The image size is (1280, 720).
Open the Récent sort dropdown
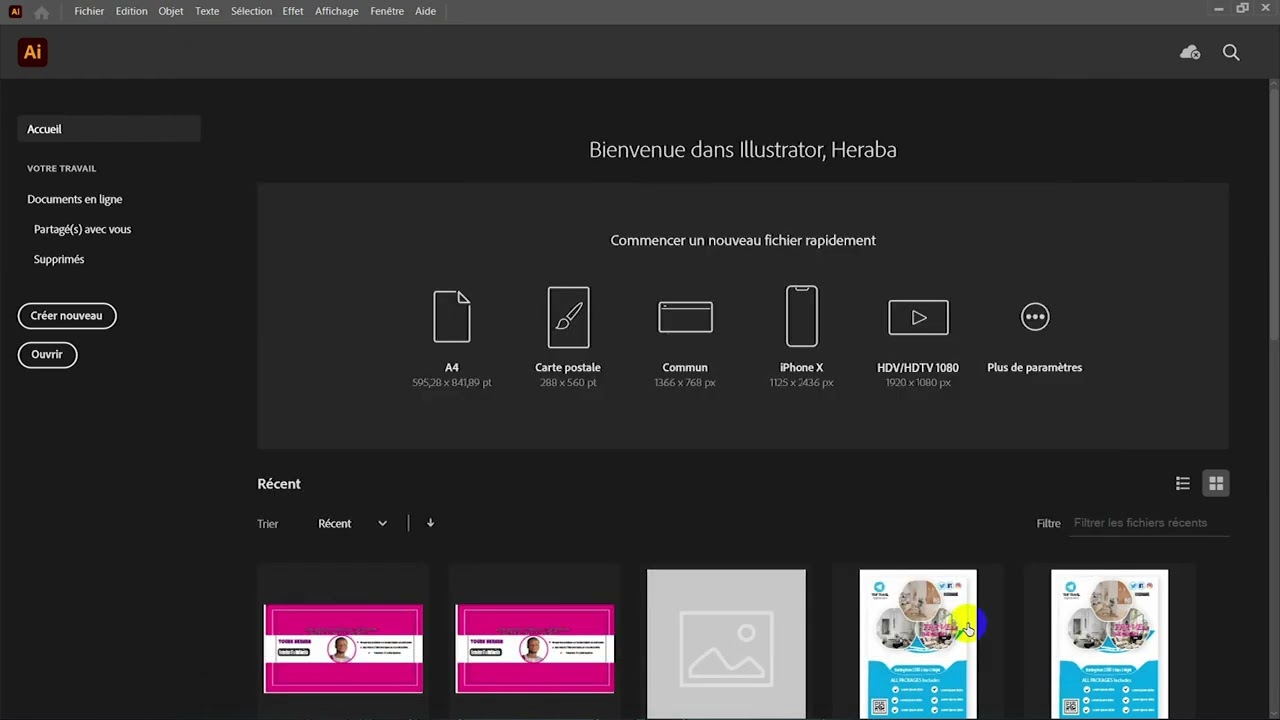pos(352,523)
